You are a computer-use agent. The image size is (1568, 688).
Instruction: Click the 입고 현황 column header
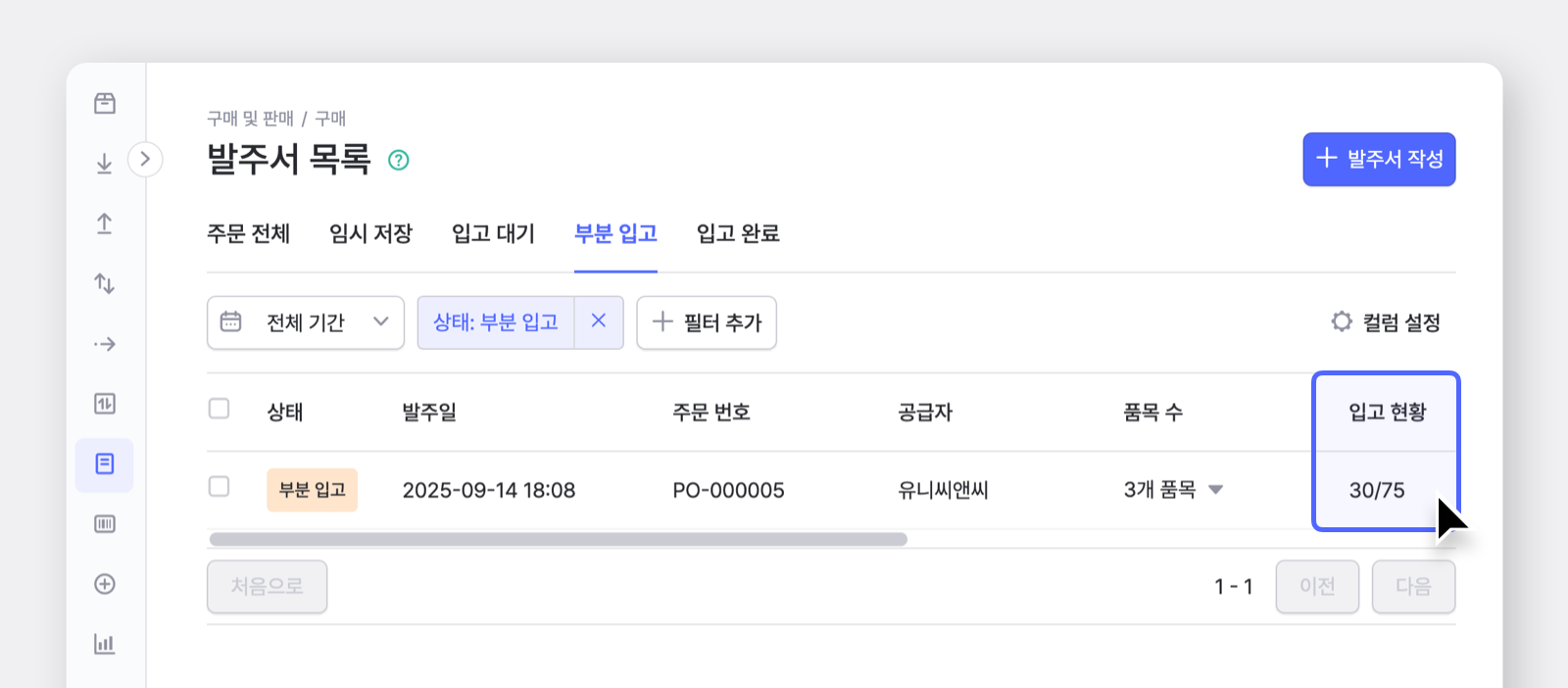[1388, 412]
